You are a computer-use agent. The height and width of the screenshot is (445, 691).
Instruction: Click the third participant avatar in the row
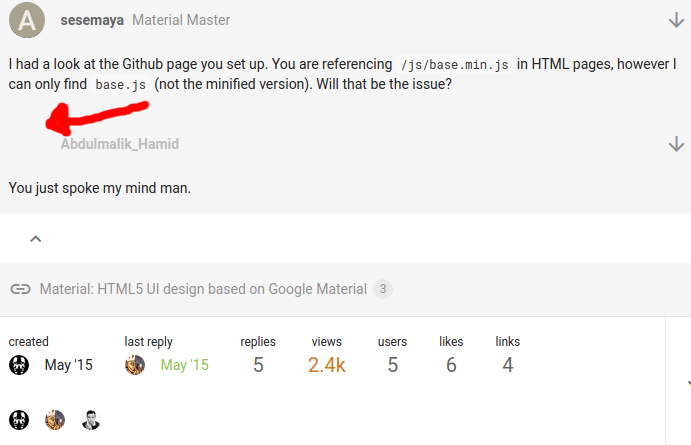pyautogui.click(x=91, y=419)
